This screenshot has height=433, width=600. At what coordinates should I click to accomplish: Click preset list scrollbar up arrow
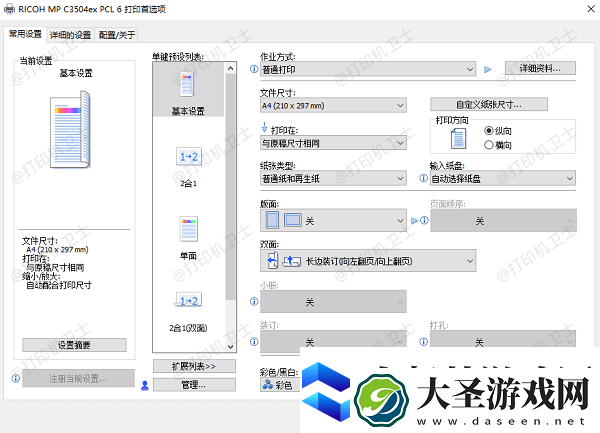(230, 68)
